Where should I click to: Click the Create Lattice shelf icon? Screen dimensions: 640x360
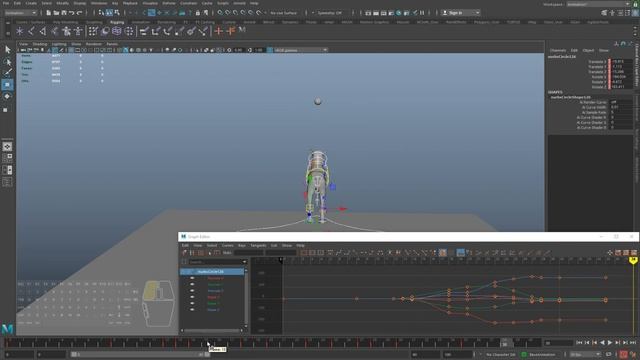tap(117, 31)
